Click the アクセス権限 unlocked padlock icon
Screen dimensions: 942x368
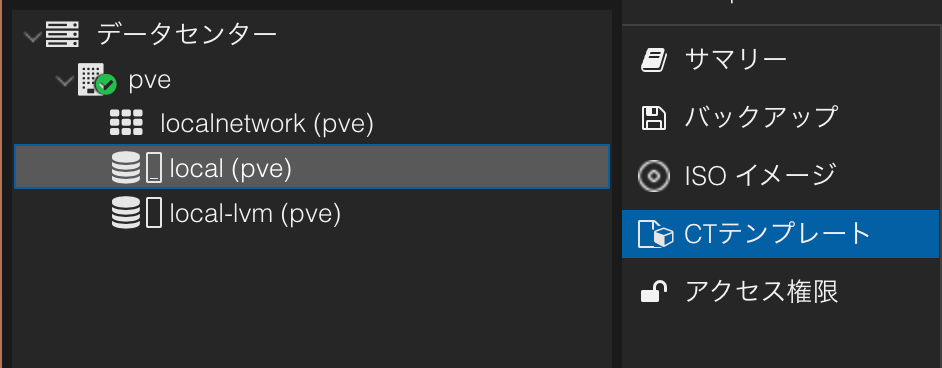pos(653,292)
